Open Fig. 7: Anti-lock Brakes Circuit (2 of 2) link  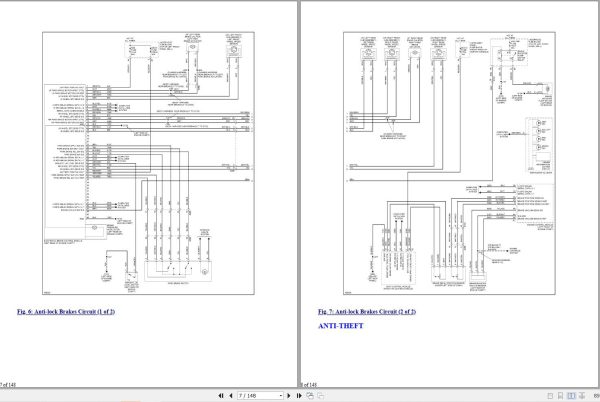click(367, 311)
